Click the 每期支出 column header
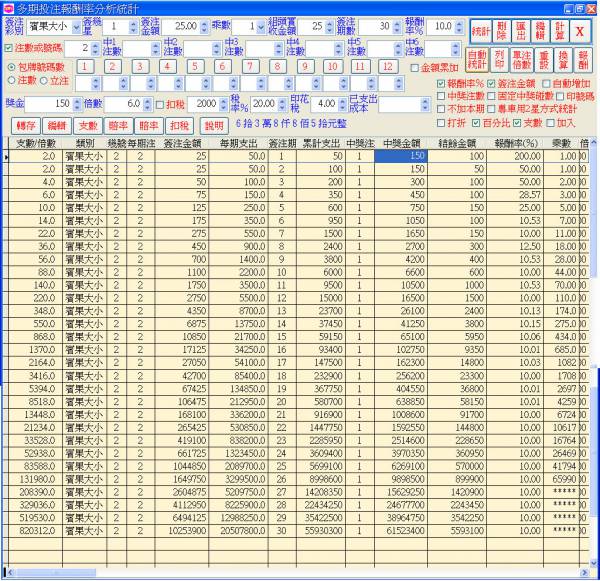 pos(239,144)
